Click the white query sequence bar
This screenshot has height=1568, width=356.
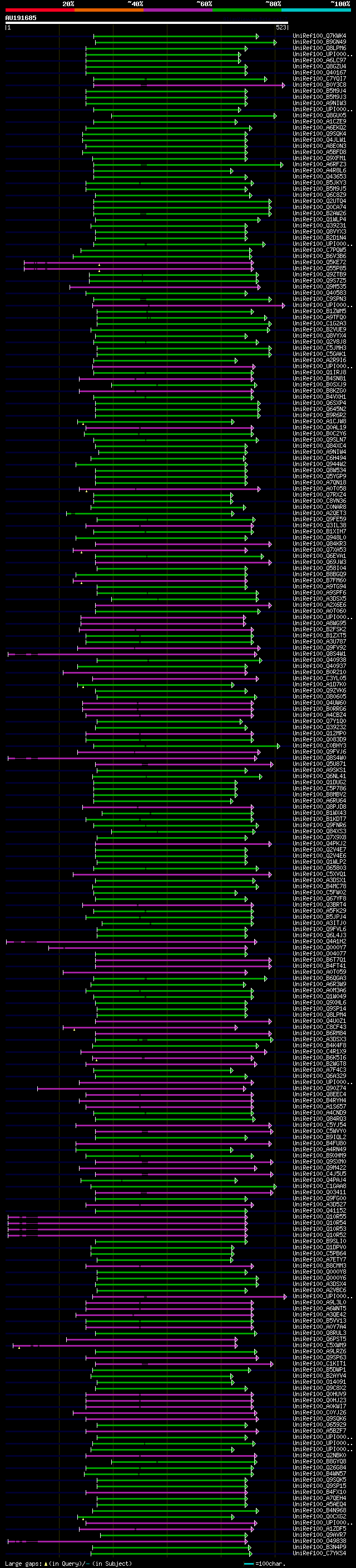(x=147, y=23)
